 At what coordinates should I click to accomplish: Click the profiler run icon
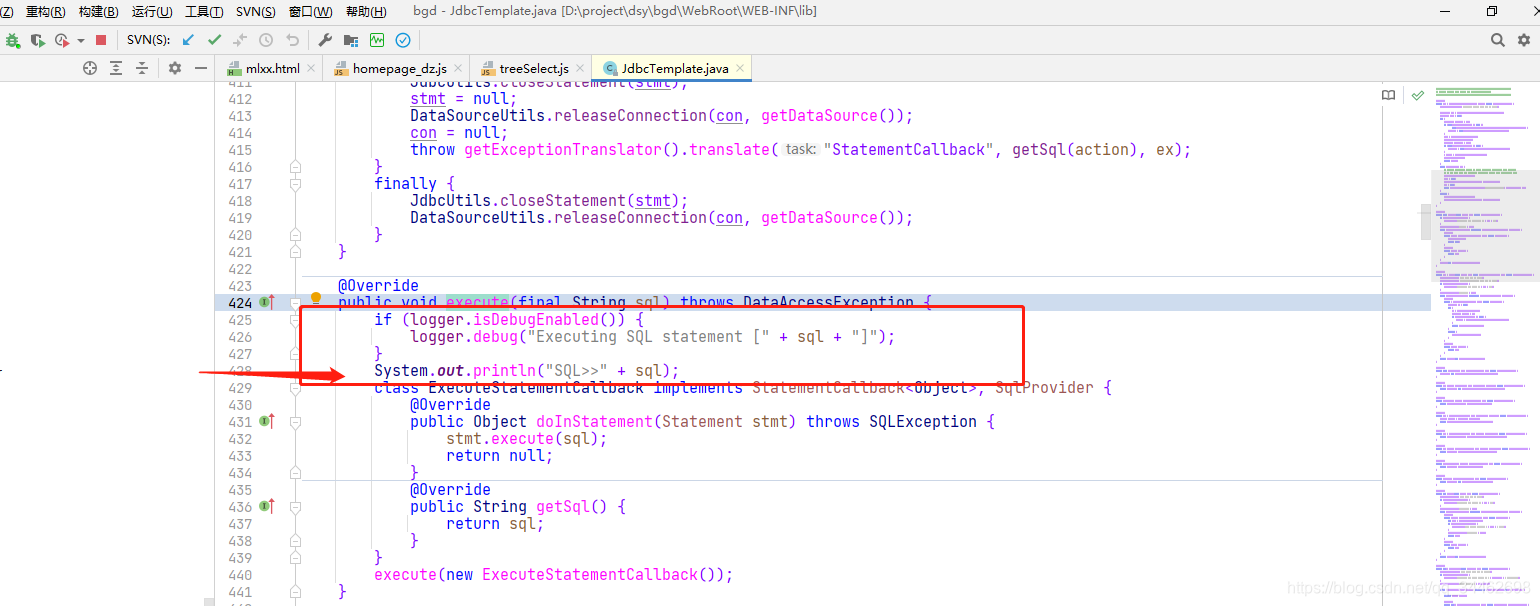(x=62, y=40)
